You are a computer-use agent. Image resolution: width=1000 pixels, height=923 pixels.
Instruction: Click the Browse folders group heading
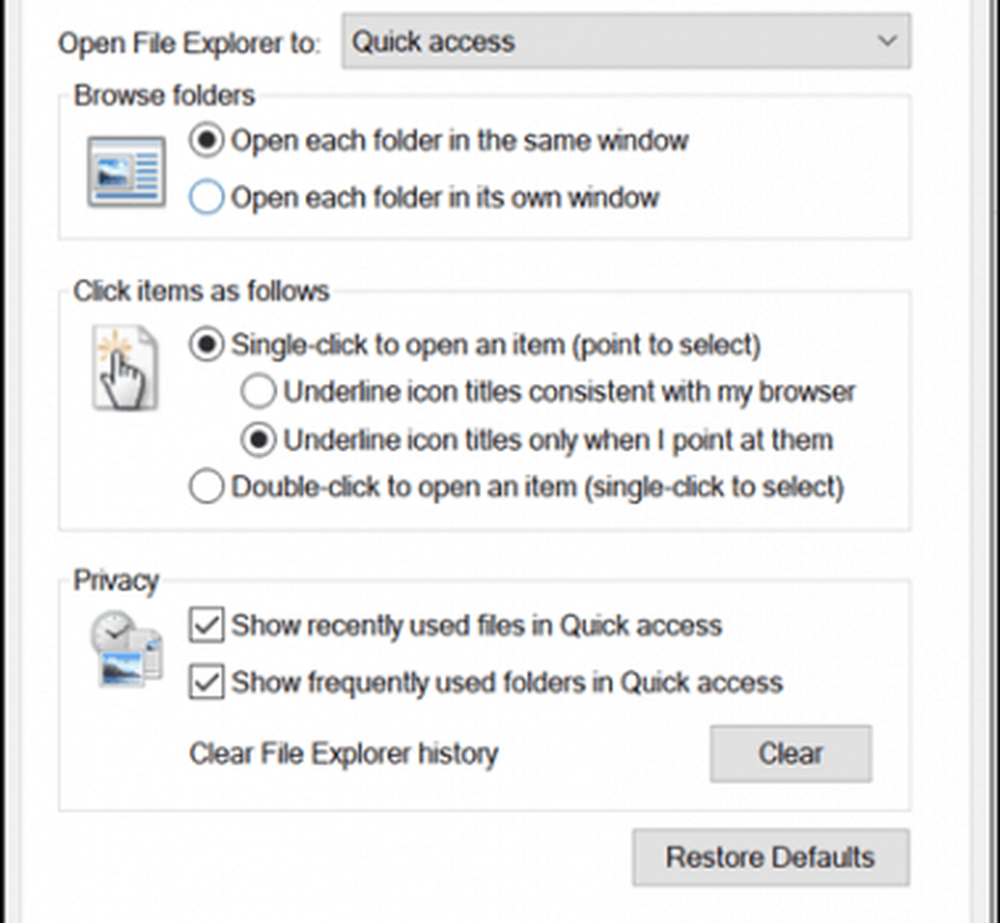[x=164, y=96]
